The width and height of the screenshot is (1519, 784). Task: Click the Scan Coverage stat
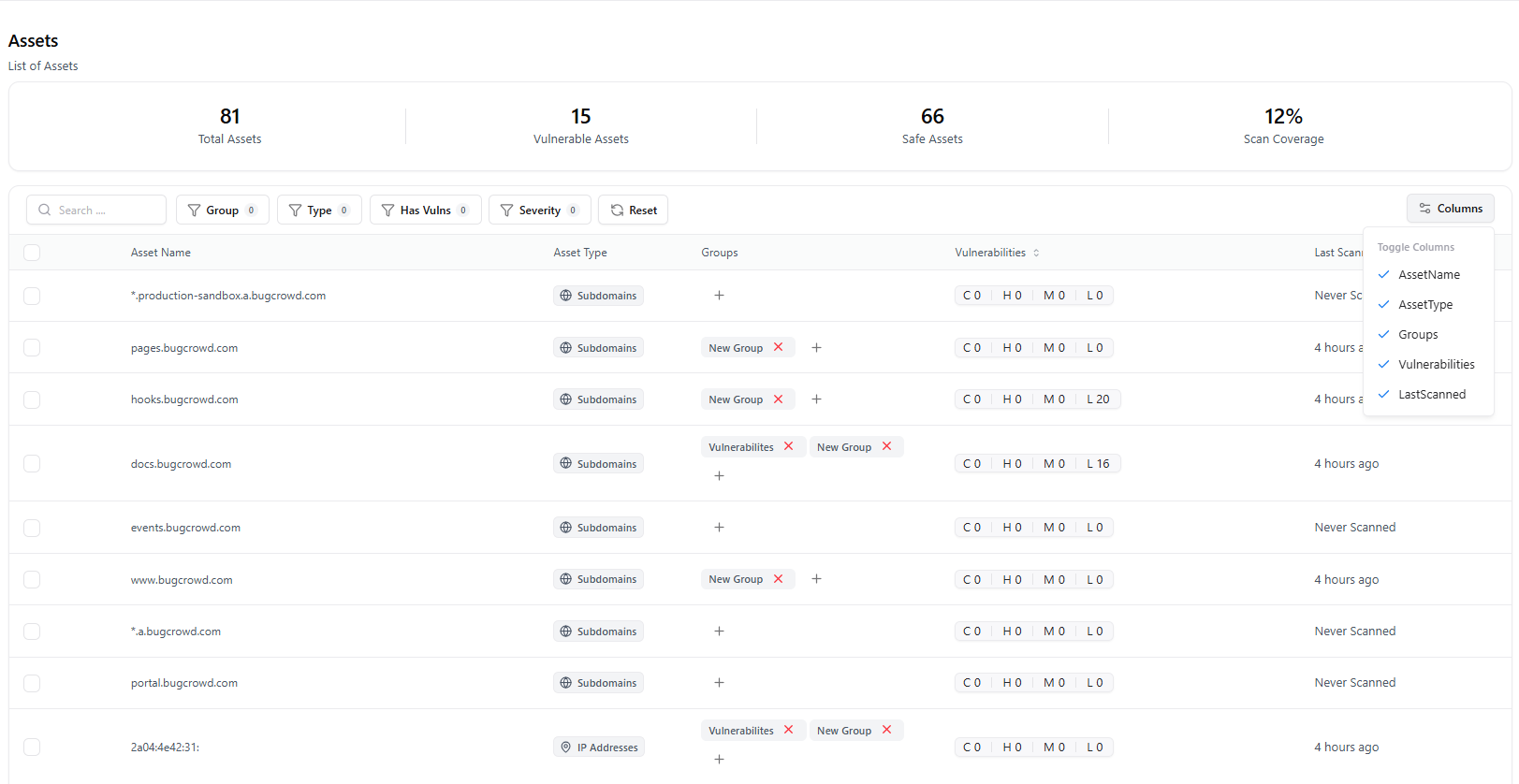coord(1283,126)
